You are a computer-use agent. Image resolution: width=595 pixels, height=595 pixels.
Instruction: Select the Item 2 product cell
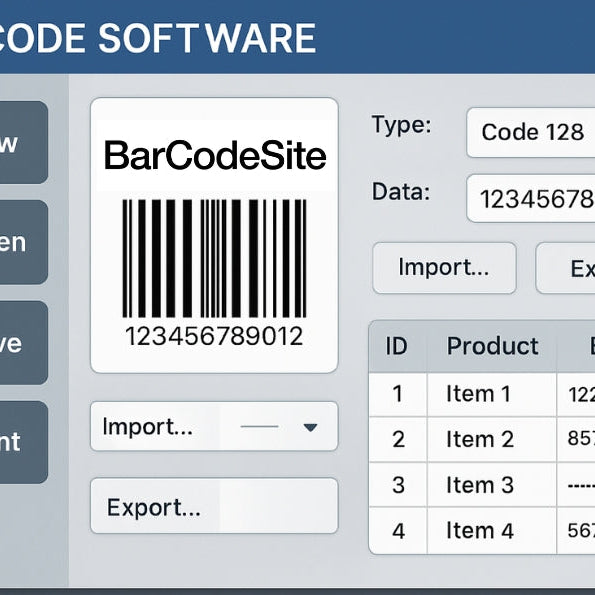click(x=492, y=439)
